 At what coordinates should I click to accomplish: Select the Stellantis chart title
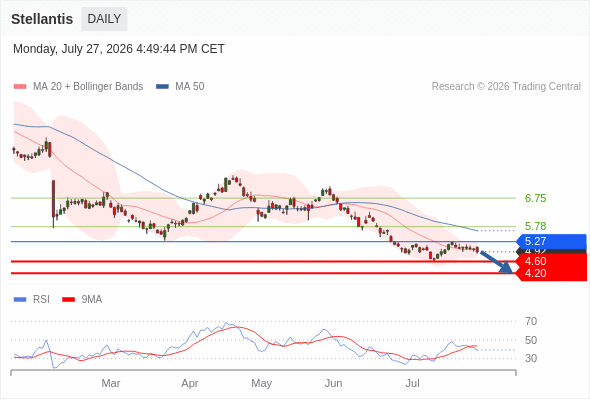point(42,19)
